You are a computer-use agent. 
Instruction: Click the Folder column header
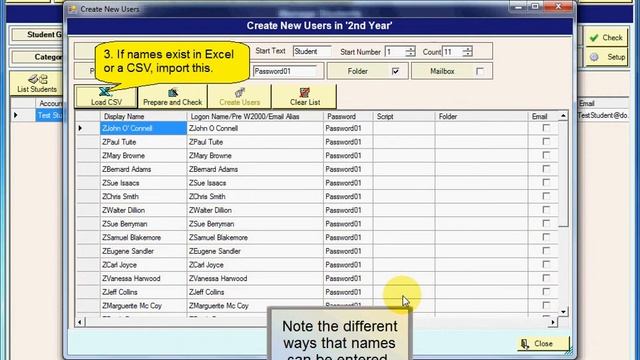482,116
